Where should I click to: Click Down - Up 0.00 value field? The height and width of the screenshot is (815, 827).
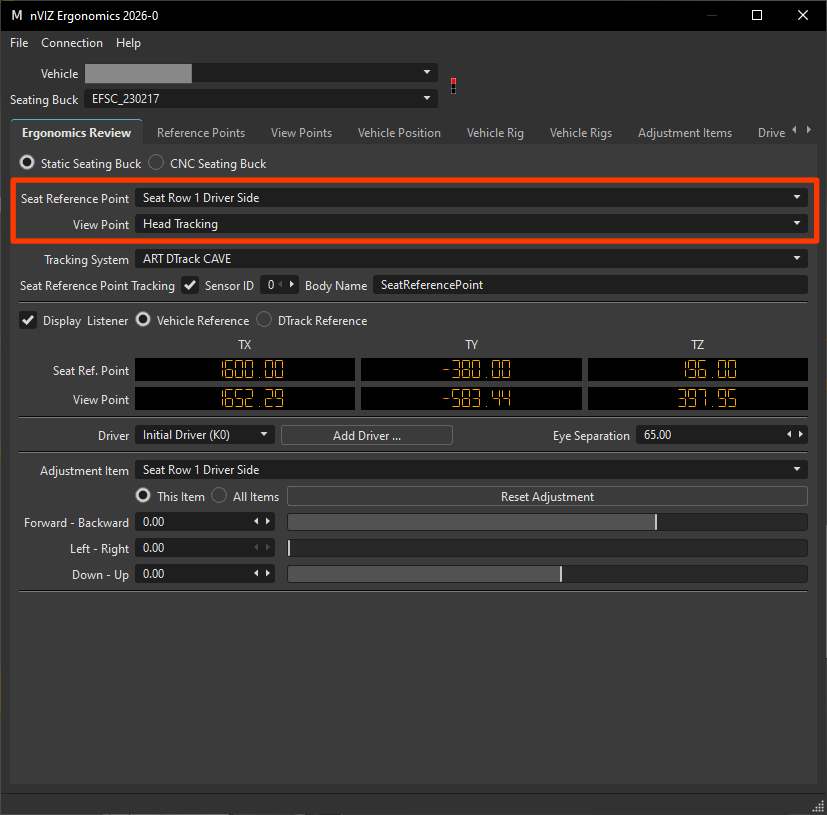tap(205, 573)
